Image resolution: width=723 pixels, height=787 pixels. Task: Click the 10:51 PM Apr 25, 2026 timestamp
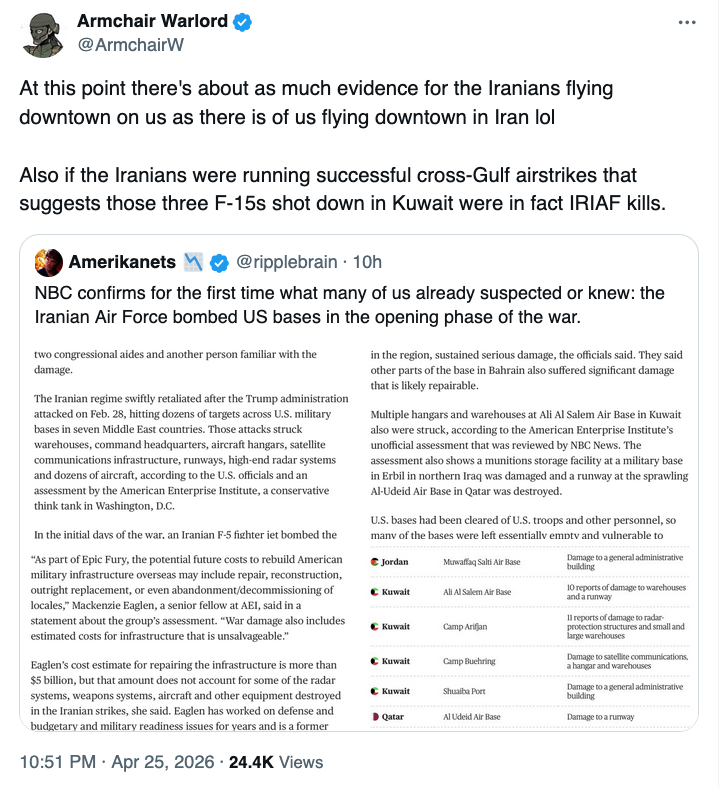[118, 762]
